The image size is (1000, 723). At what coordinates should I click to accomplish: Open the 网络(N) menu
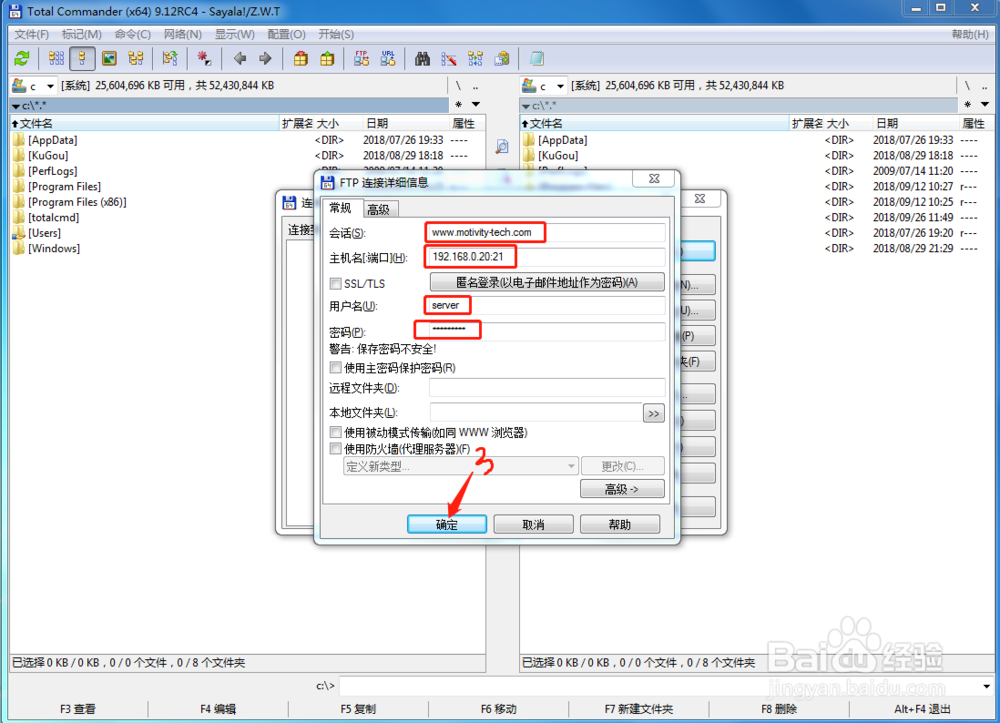[182, 34]
